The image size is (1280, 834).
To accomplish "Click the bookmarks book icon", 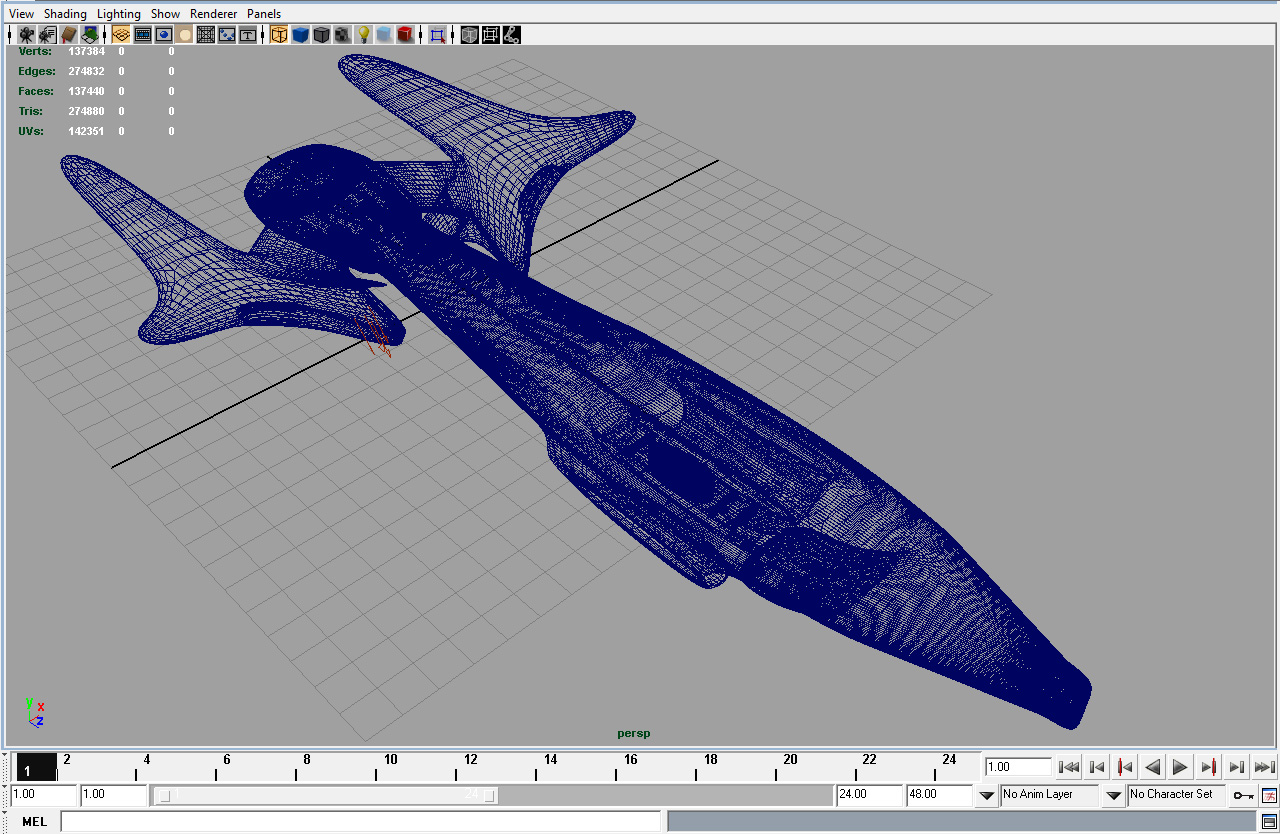I will [69, 35].
